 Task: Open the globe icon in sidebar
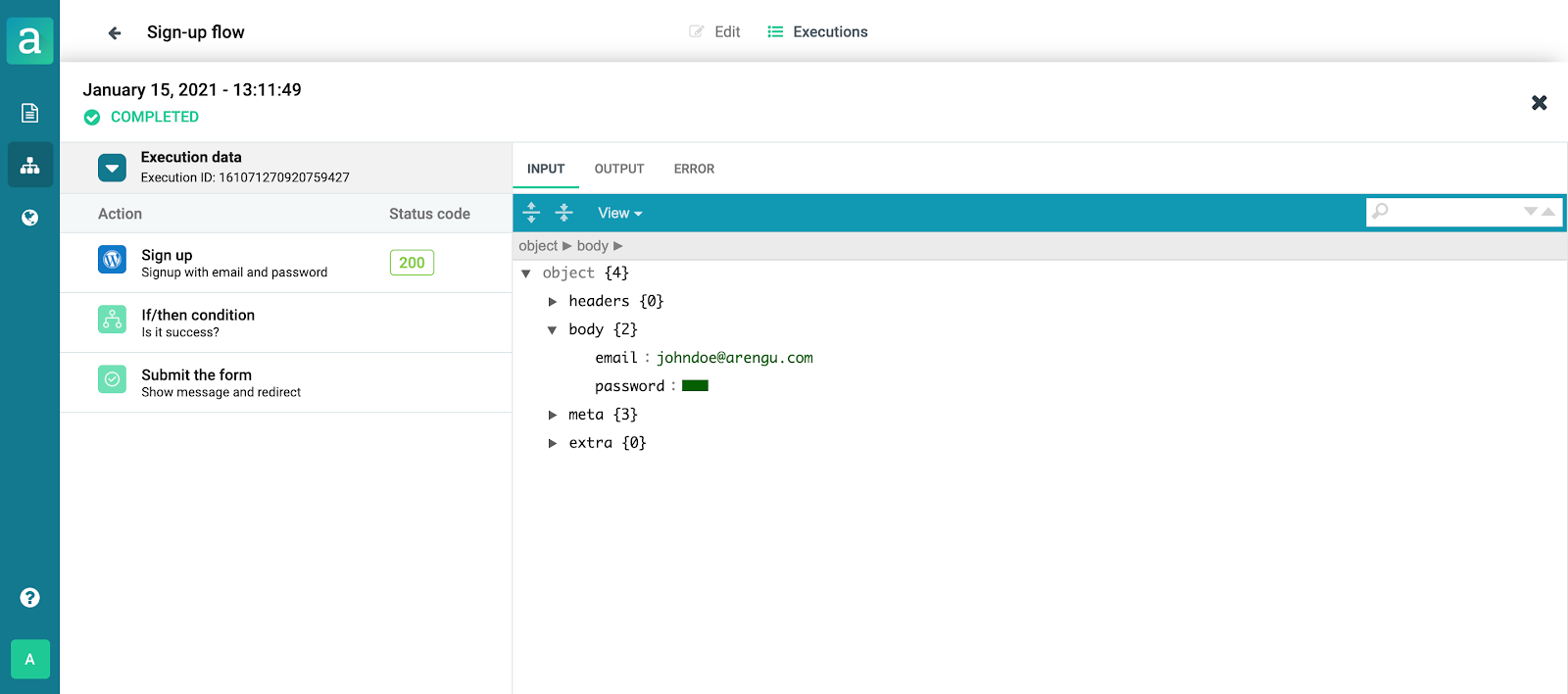click(x=29, y=218)
